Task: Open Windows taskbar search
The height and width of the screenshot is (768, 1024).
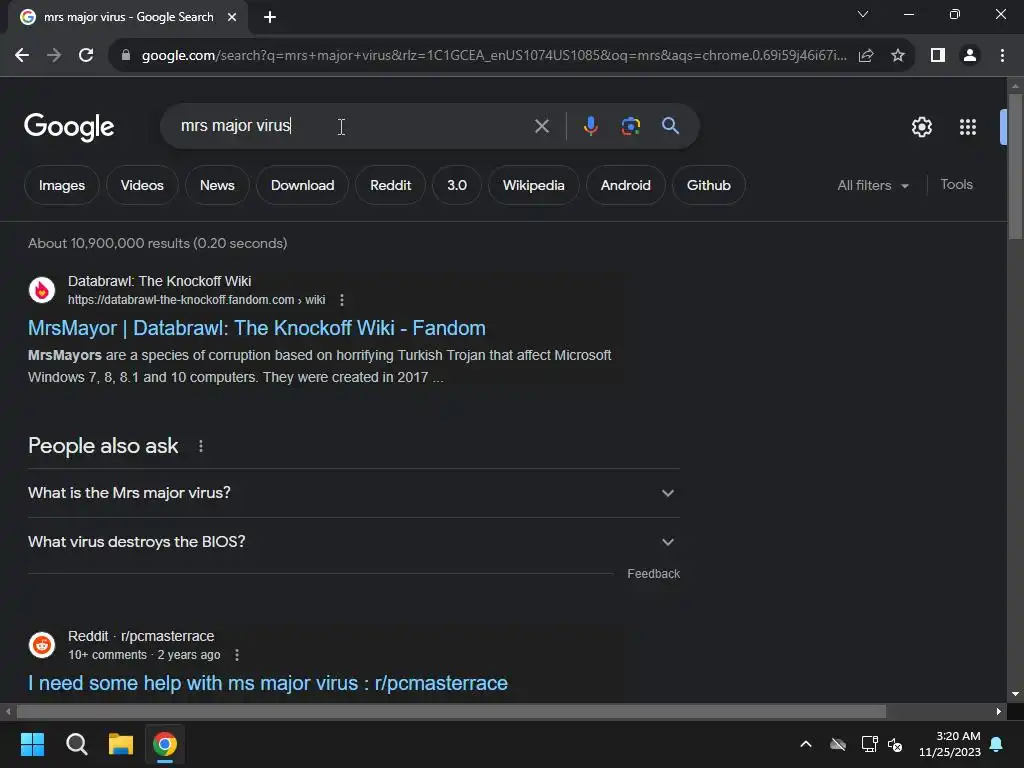Action: (x=76, y=744)
